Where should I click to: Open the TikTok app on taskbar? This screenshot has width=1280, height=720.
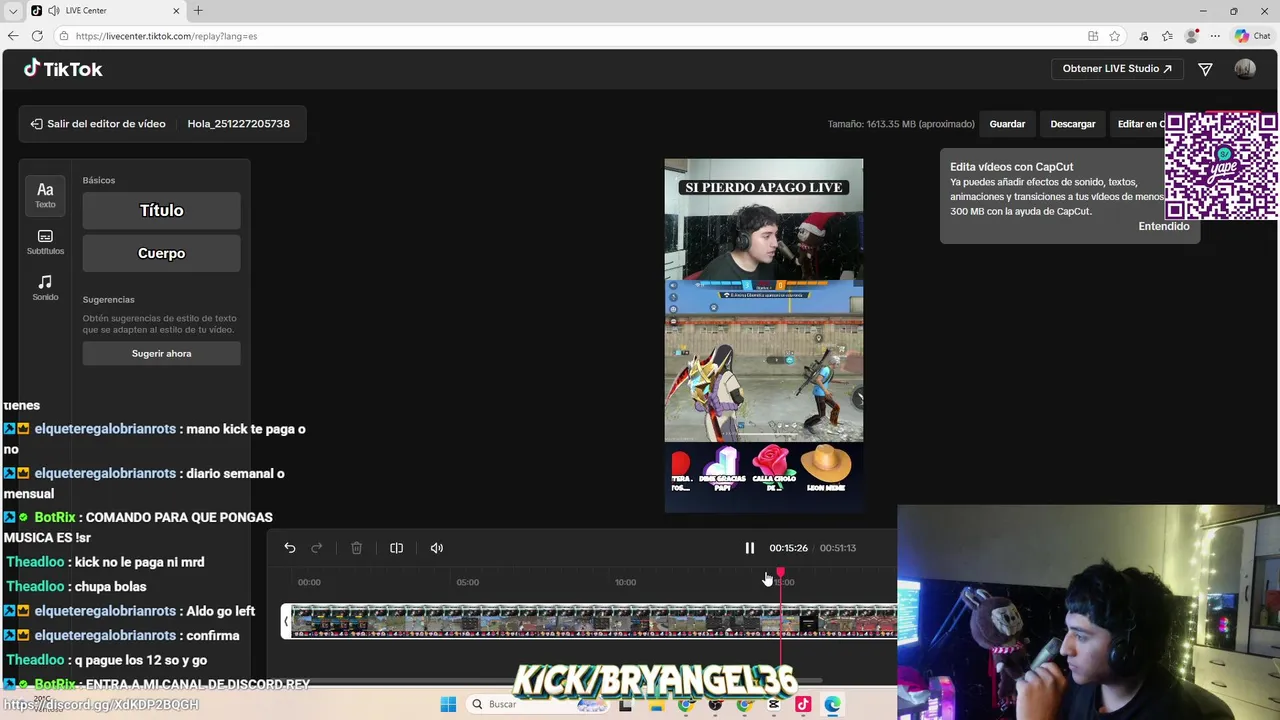(x=803, y=705)
